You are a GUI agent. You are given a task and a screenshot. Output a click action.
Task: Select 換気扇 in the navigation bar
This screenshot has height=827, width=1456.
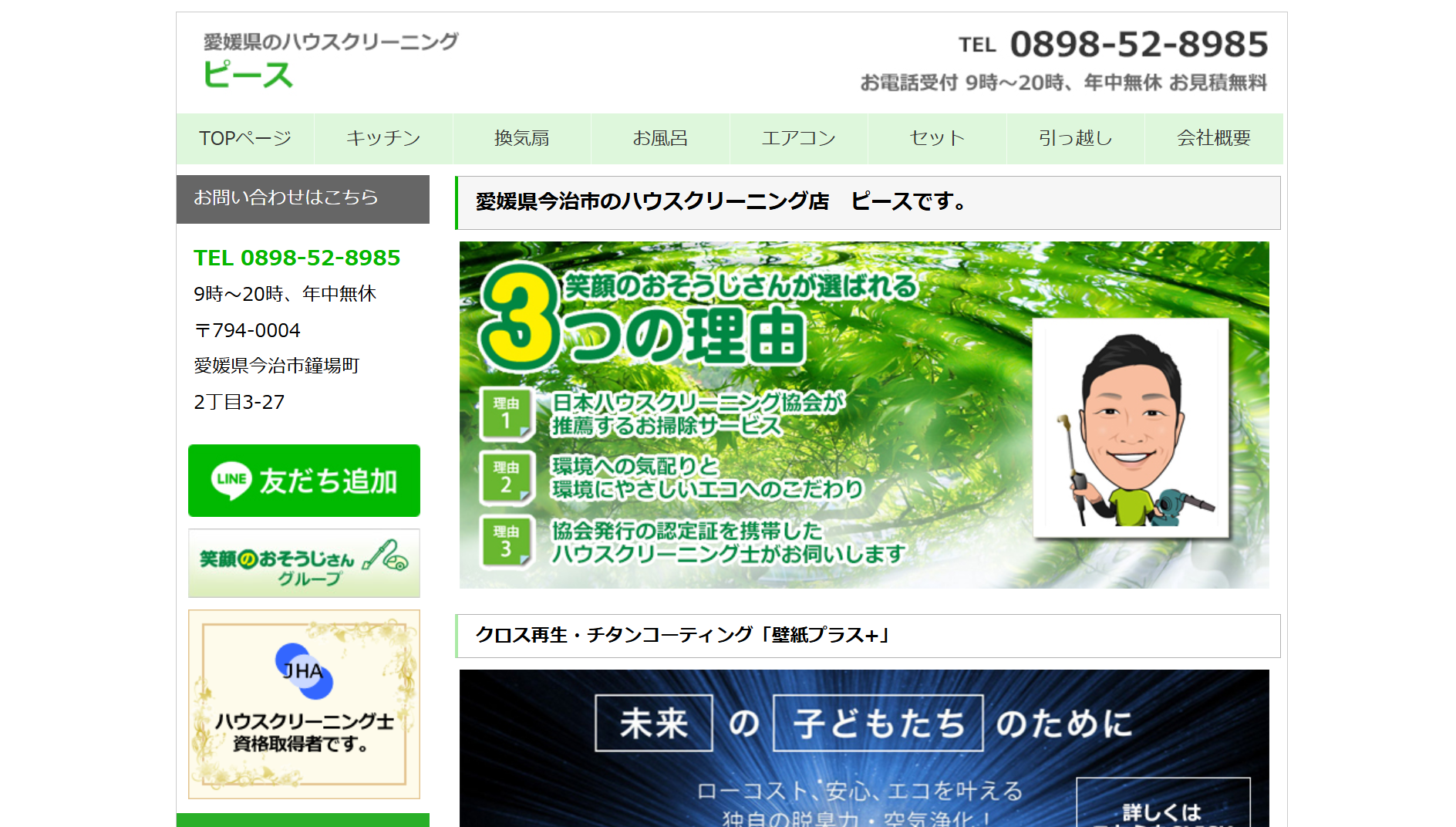click(521, 138)
